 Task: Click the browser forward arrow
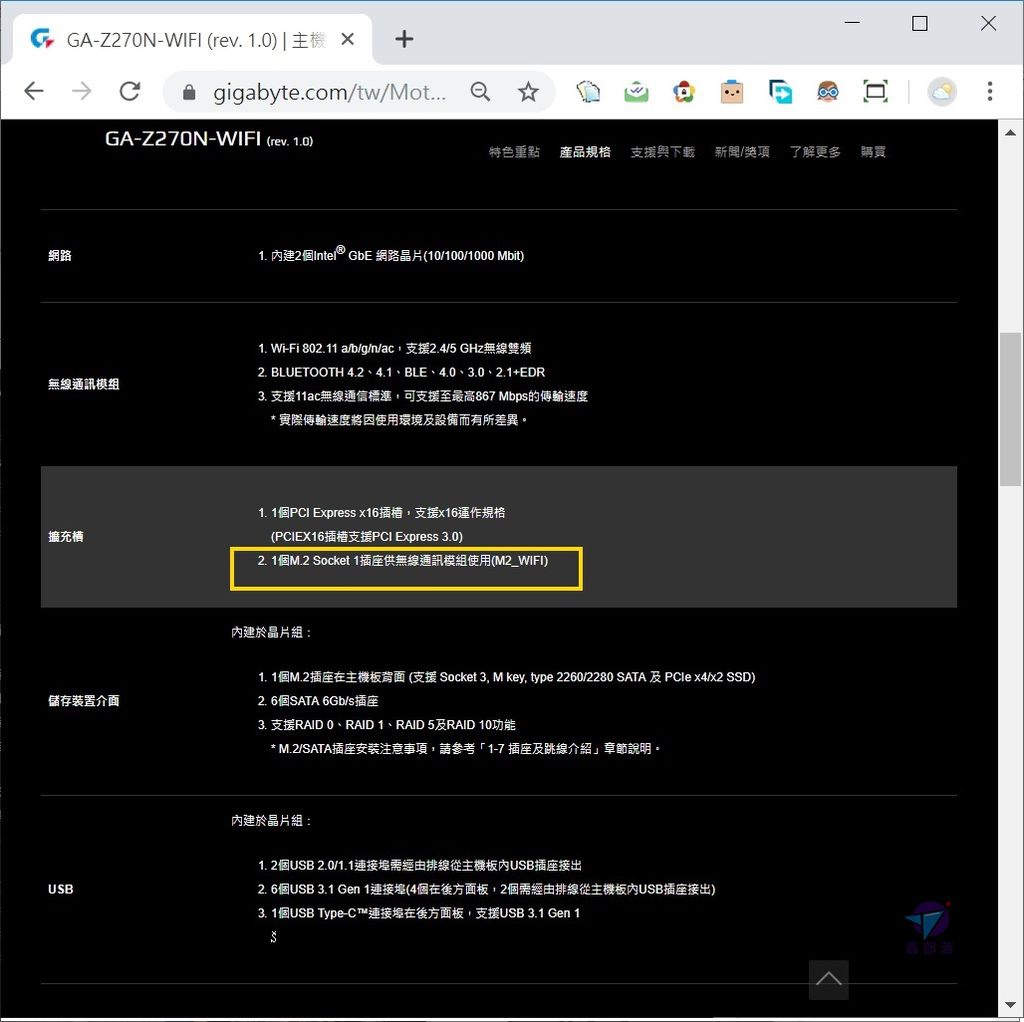(82, 91)
